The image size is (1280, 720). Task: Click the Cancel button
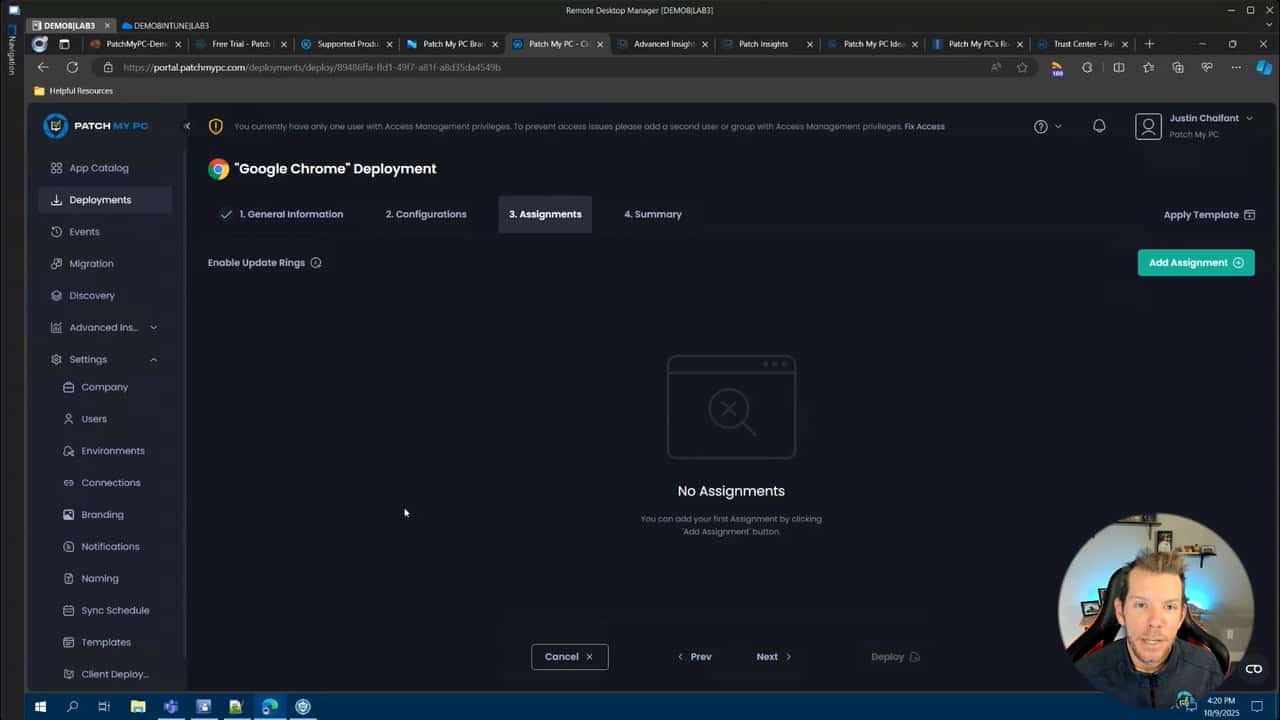coord(569,657)
